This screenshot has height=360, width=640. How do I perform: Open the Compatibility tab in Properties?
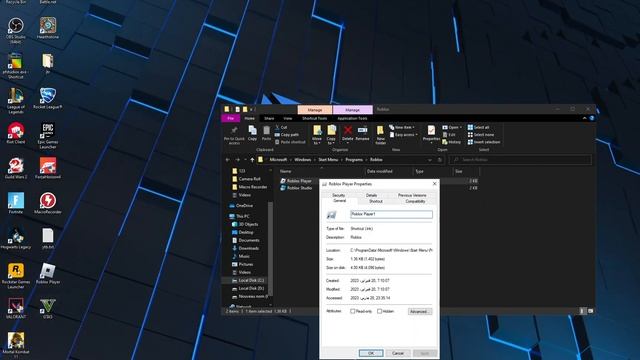pos(416,201)
